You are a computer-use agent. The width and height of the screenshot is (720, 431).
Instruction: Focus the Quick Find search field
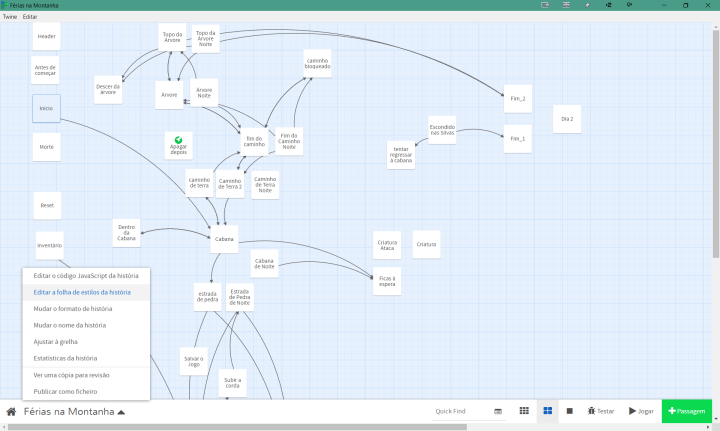coord(458,411)
